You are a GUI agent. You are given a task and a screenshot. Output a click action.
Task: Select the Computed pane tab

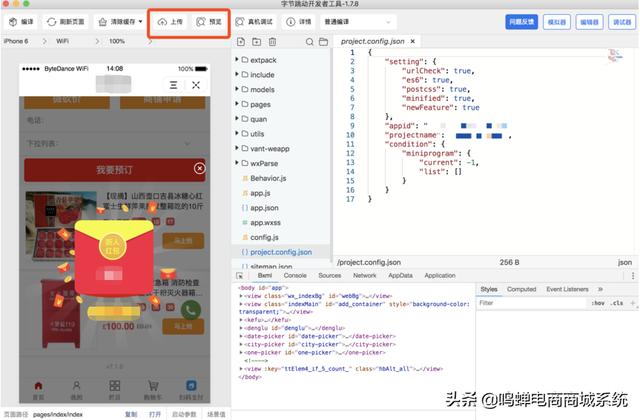pyautogui.click(x=521, y=289)
